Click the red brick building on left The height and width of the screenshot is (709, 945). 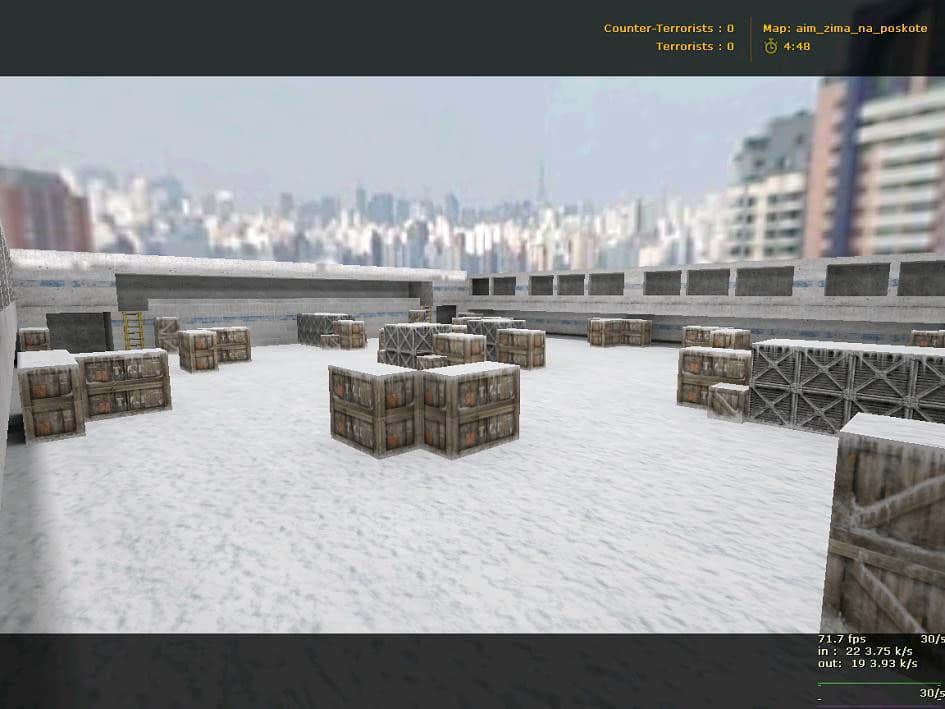click(x=43, y=209)
